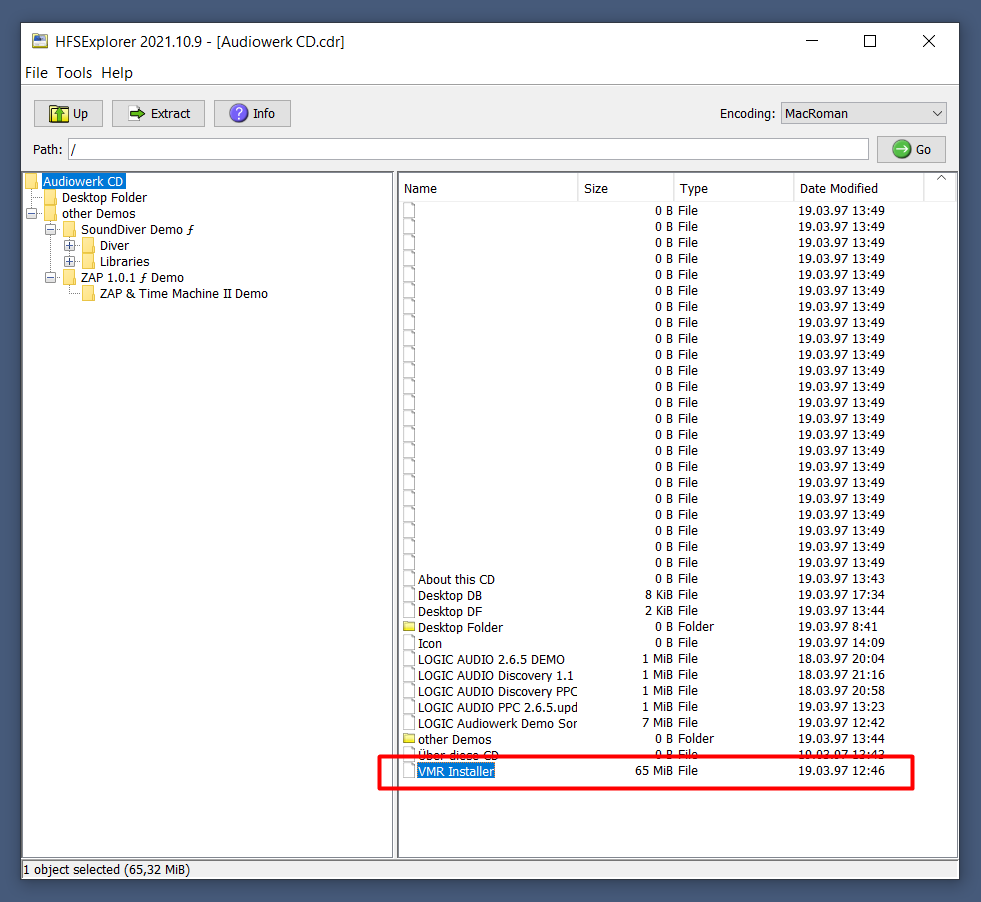
Task: Click date 19.03.97 17:34 of Desktop DB
Action: [x=841, y=595]
